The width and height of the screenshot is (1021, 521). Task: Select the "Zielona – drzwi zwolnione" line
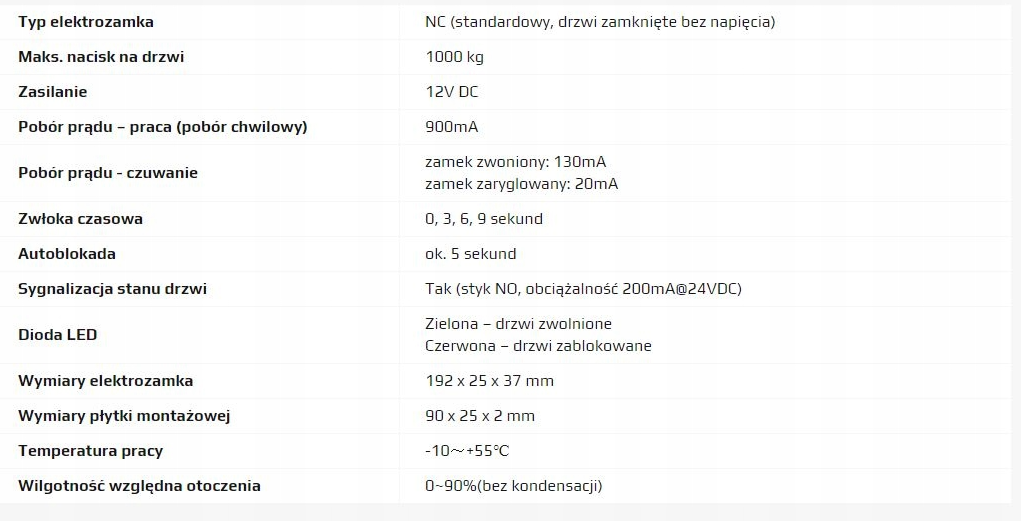click(518, 324)
